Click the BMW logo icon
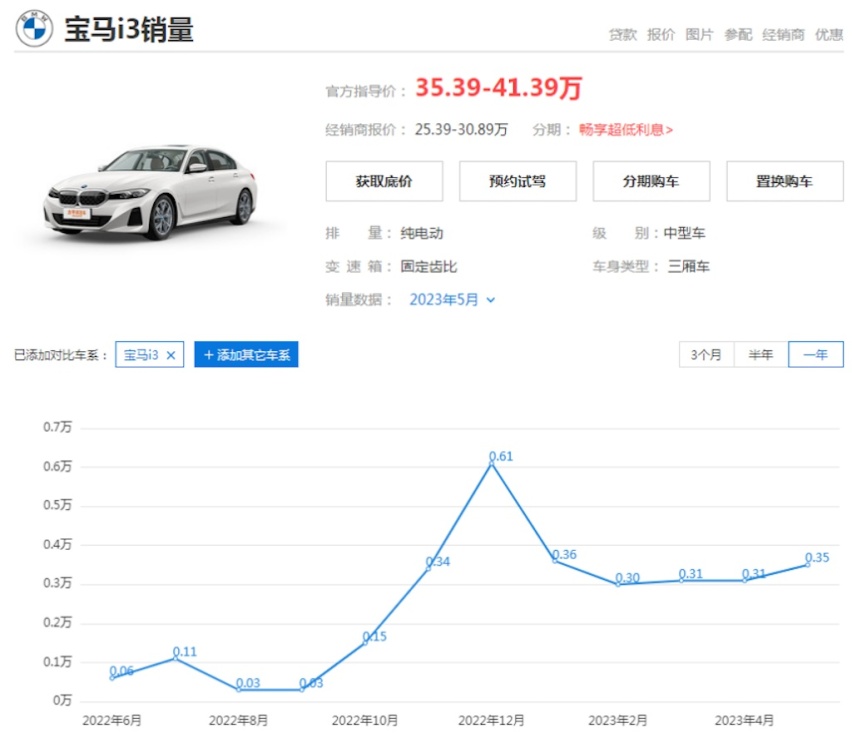Viewport: 852px width, 733px height. pos(34,28)
